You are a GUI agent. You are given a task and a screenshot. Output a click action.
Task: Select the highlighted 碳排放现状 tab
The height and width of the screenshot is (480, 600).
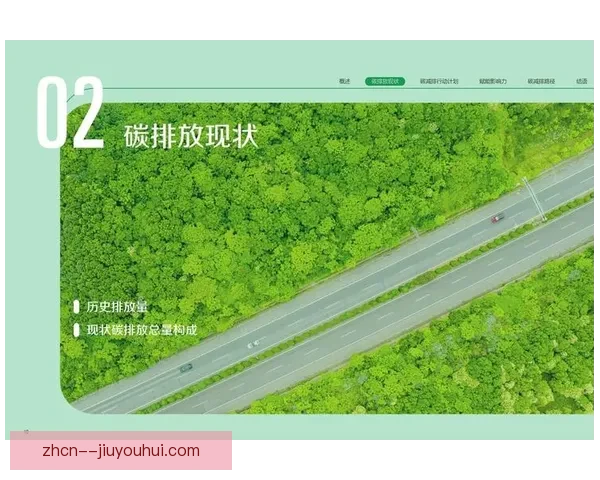point(385,81)
